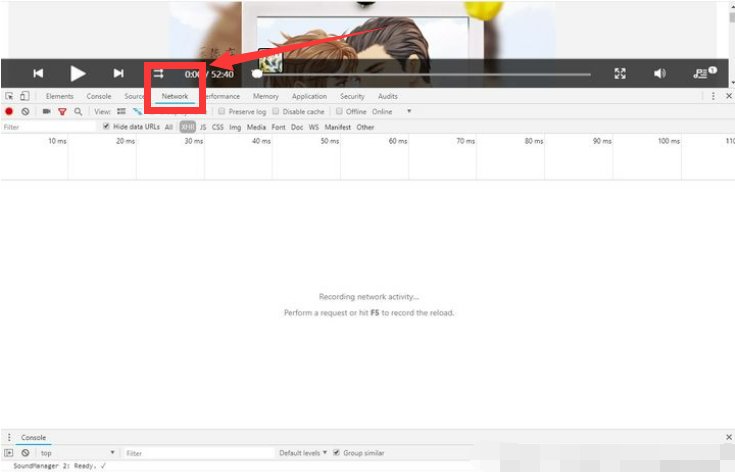Open the Sources tab
The image size is (735, 472).
coord(134,96)
